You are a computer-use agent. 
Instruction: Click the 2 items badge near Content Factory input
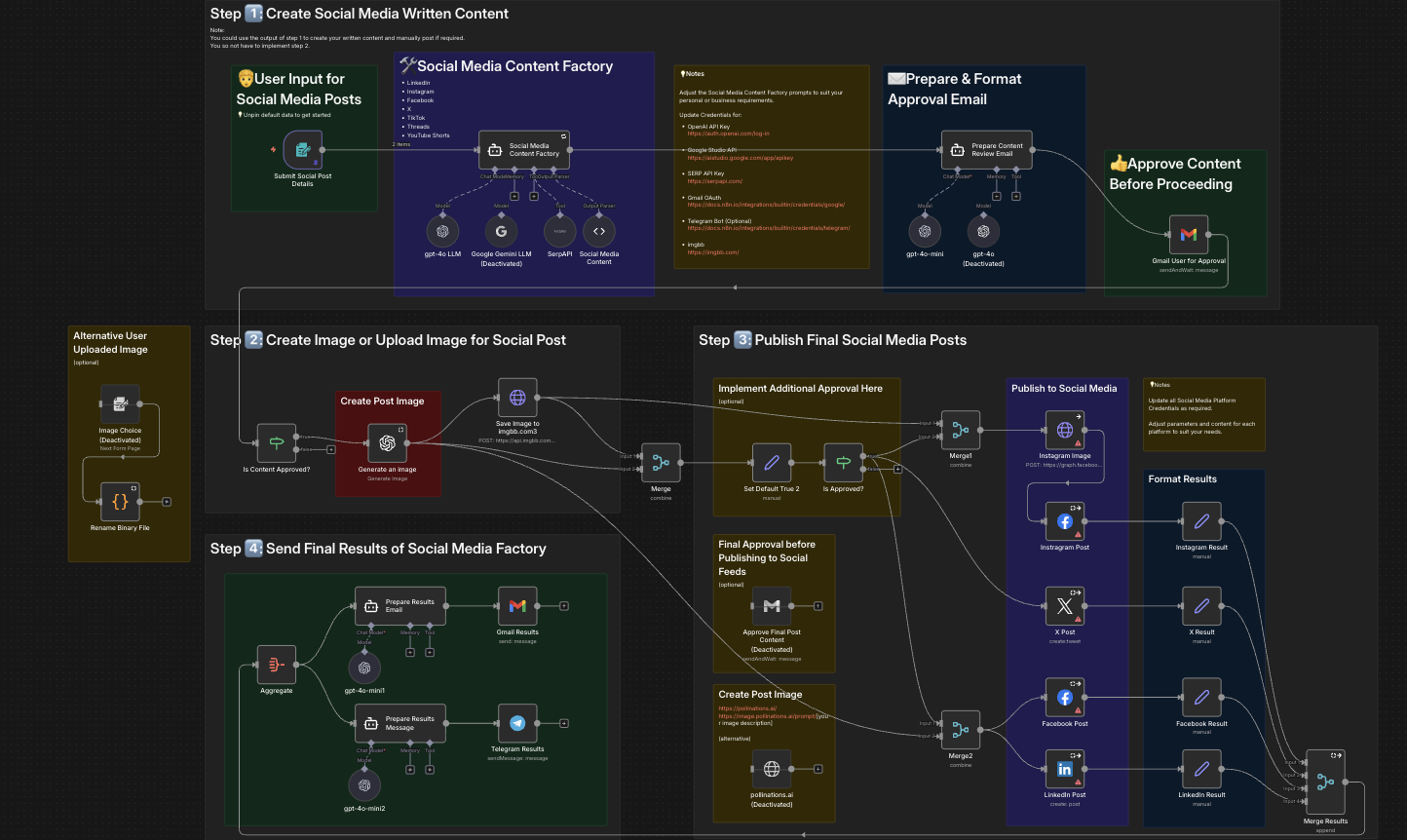[x=400, y=144]
